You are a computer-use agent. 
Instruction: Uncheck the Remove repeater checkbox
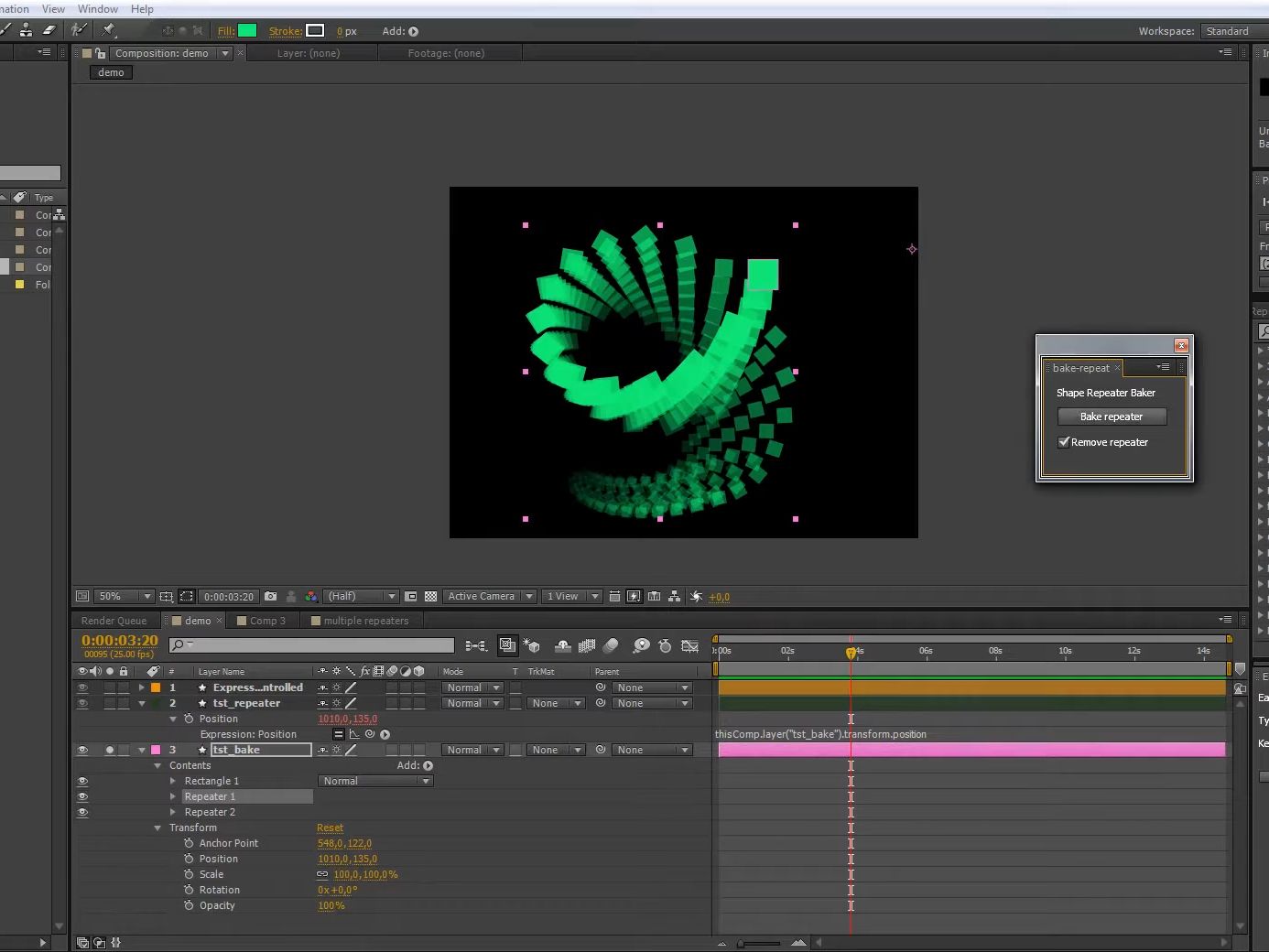[x=1064, y=442]
